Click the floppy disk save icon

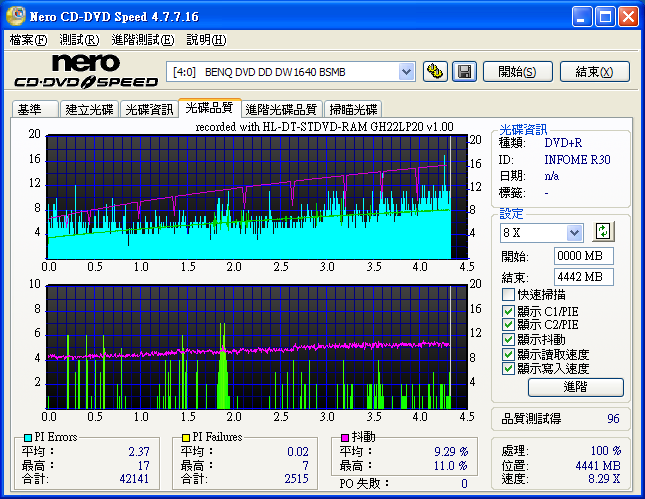(x=464, y=71)
